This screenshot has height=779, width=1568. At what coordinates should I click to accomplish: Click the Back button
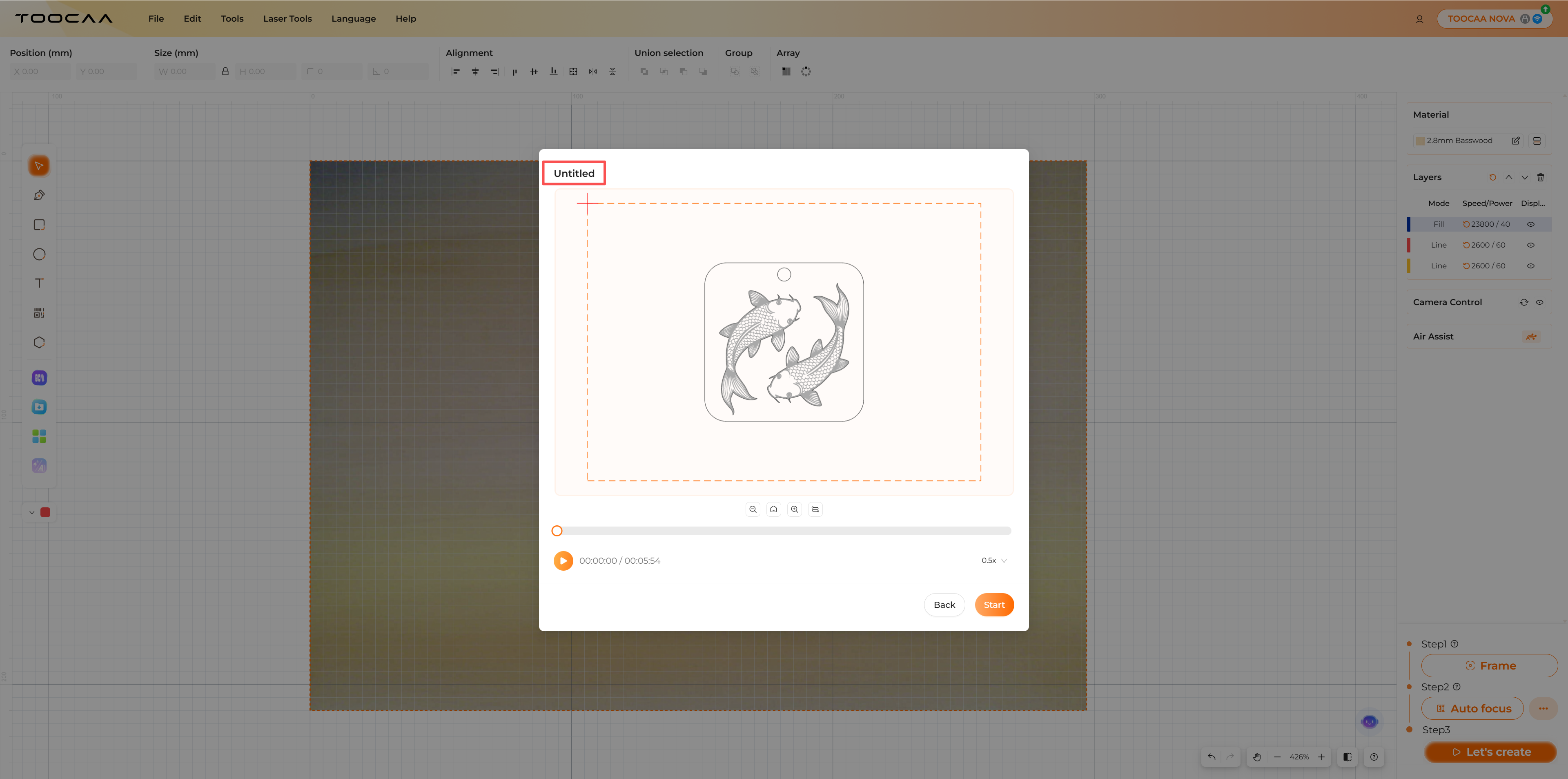(944, 605)
